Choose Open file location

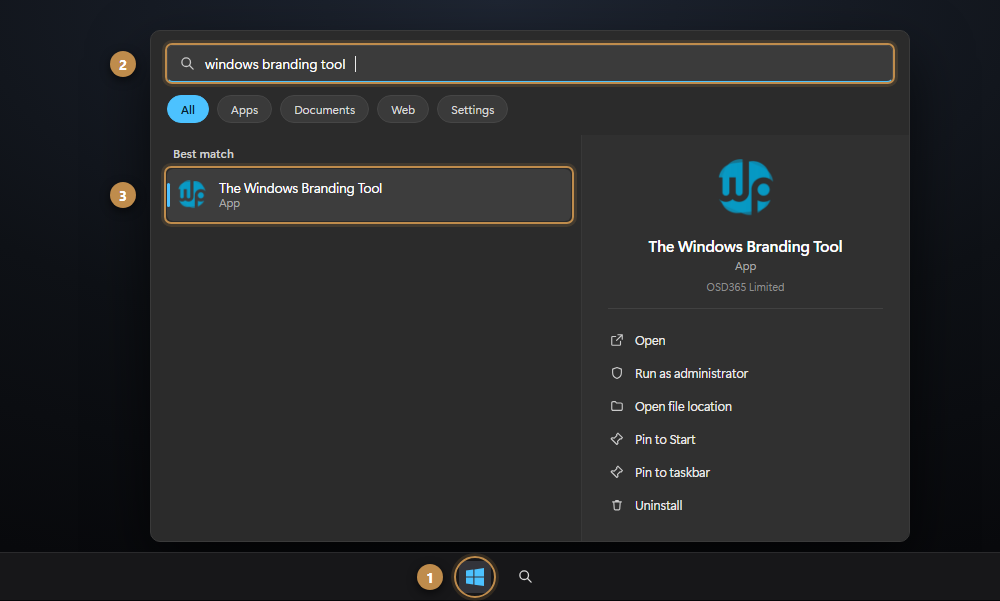click(683, 406)
